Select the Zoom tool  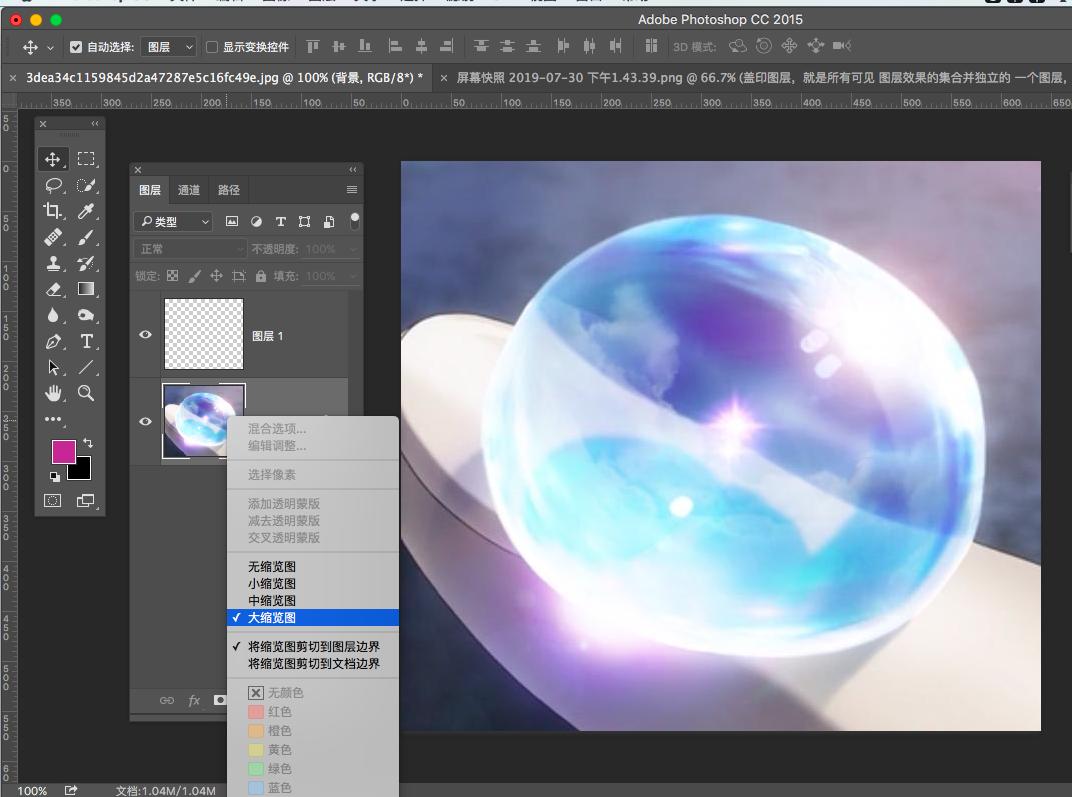87,393
